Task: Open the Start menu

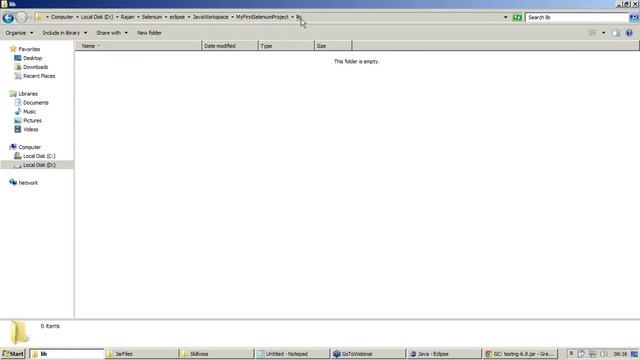Action: click(13, 354)
